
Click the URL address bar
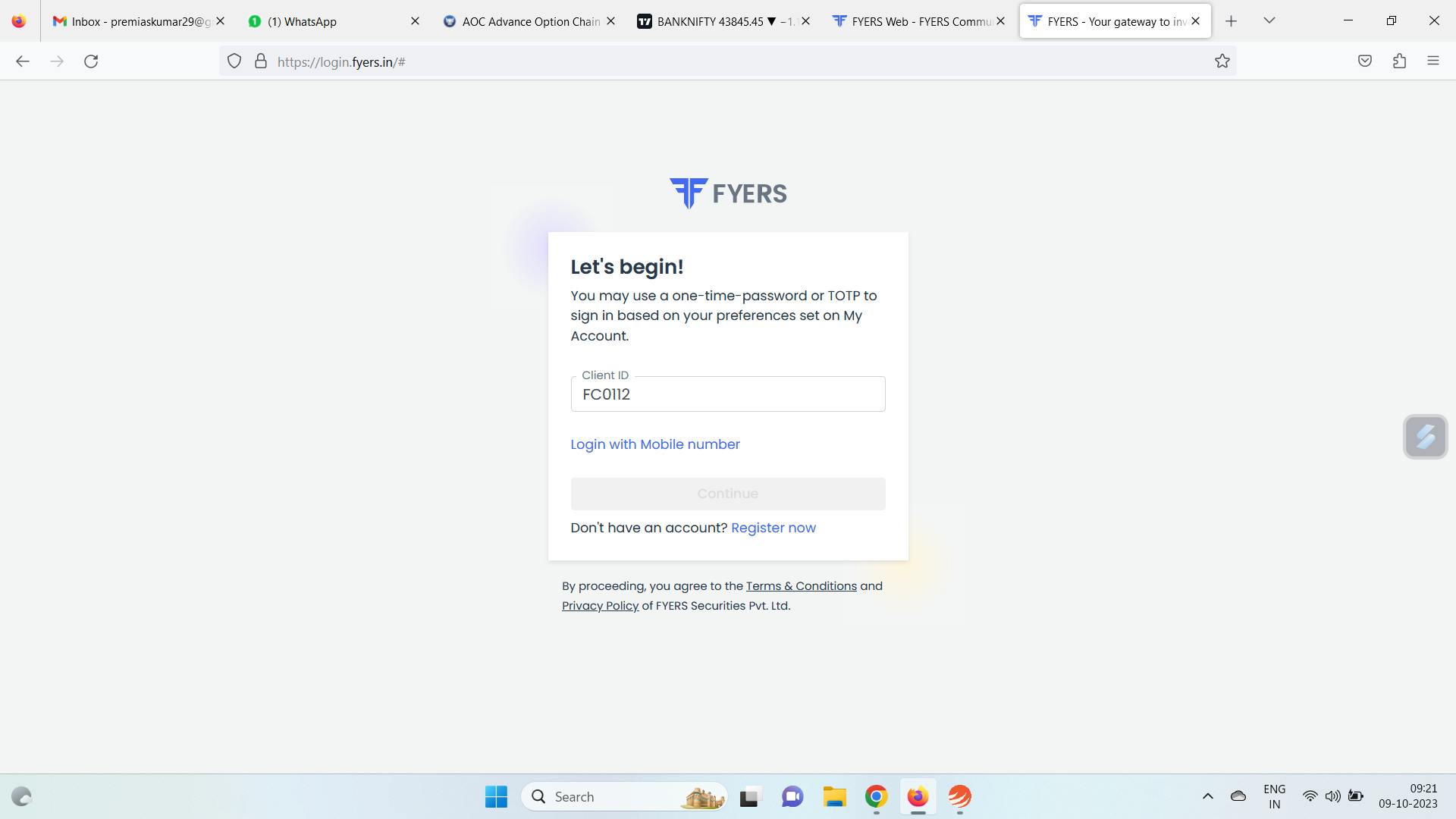(728, 61)
